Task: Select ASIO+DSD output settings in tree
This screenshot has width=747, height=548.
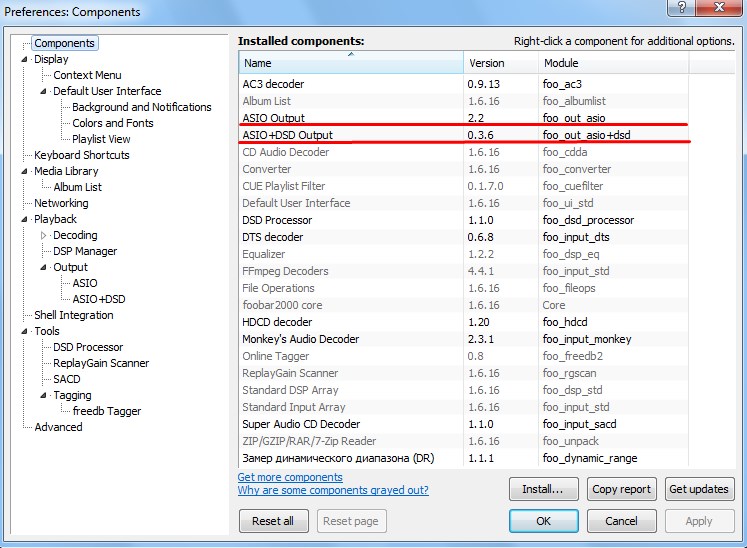Action: 99,299
